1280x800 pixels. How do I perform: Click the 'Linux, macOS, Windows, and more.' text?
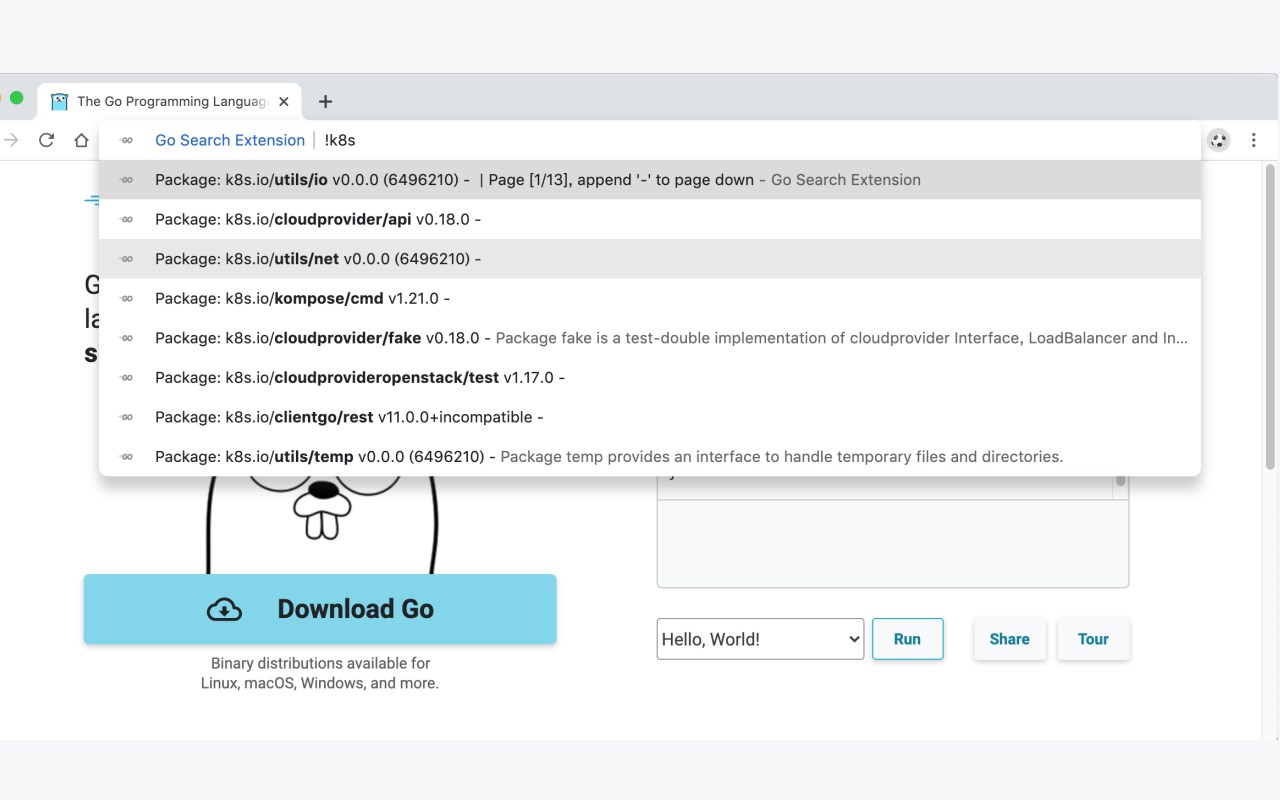tap(320, 684)
